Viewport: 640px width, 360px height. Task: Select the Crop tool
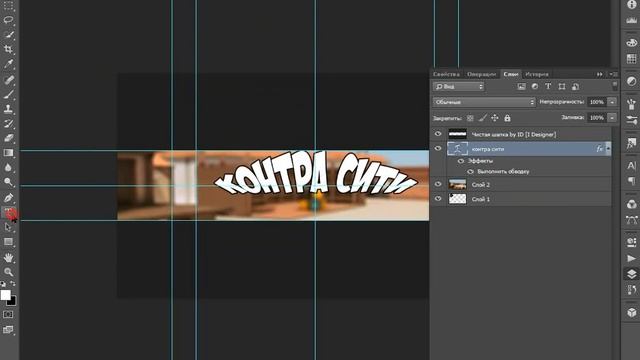pos(8,49)
